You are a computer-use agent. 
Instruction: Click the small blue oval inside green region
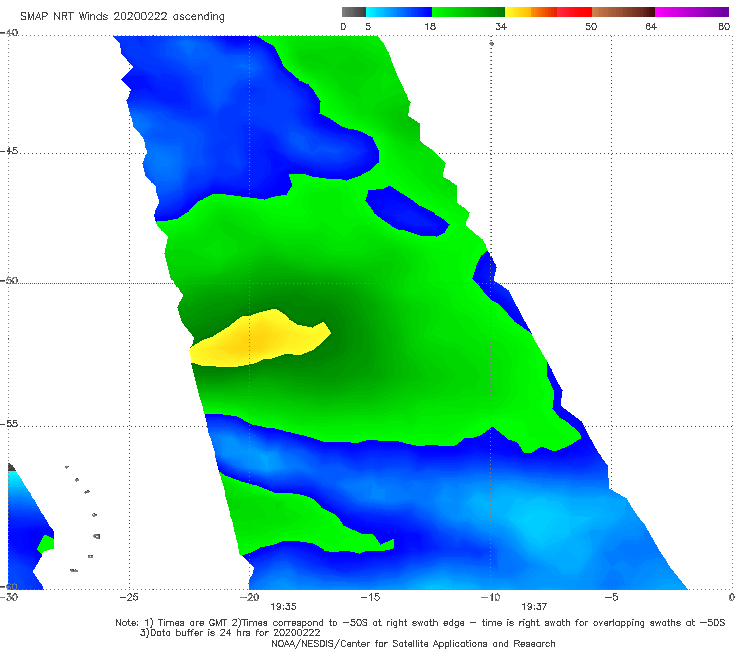click(407, 211)
